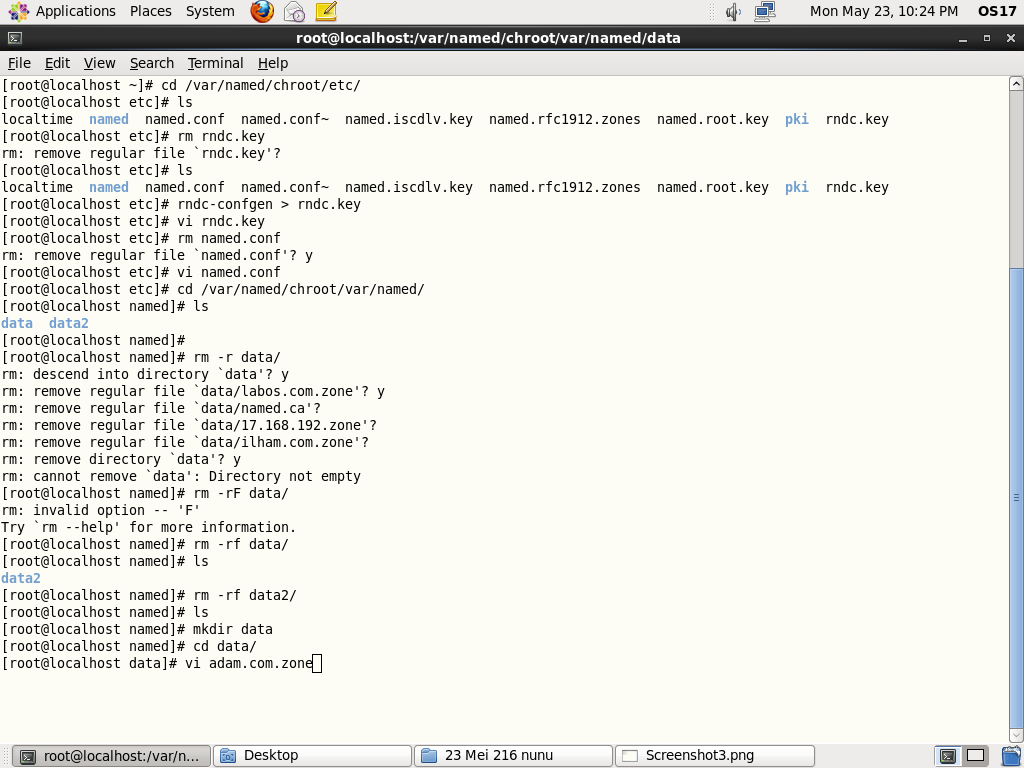Launch Firefox from the top panel
Image resolution: width=1024 pixels, height=768 pixels.
coord(260,11)
